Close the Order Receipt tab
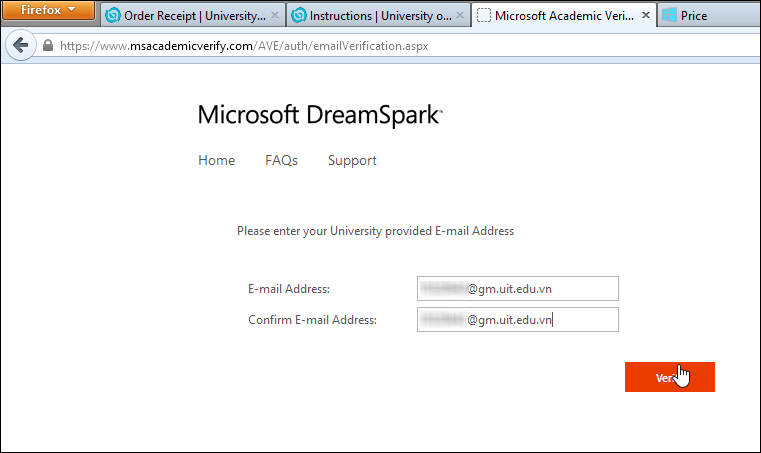 pos(275,16)
